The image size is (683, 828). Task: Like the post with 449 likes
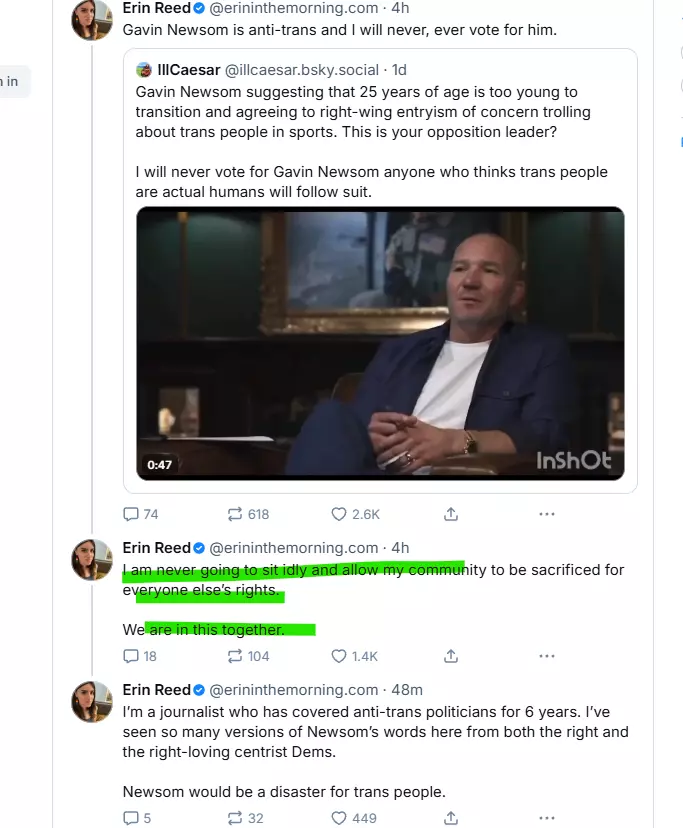pos(339,818)
